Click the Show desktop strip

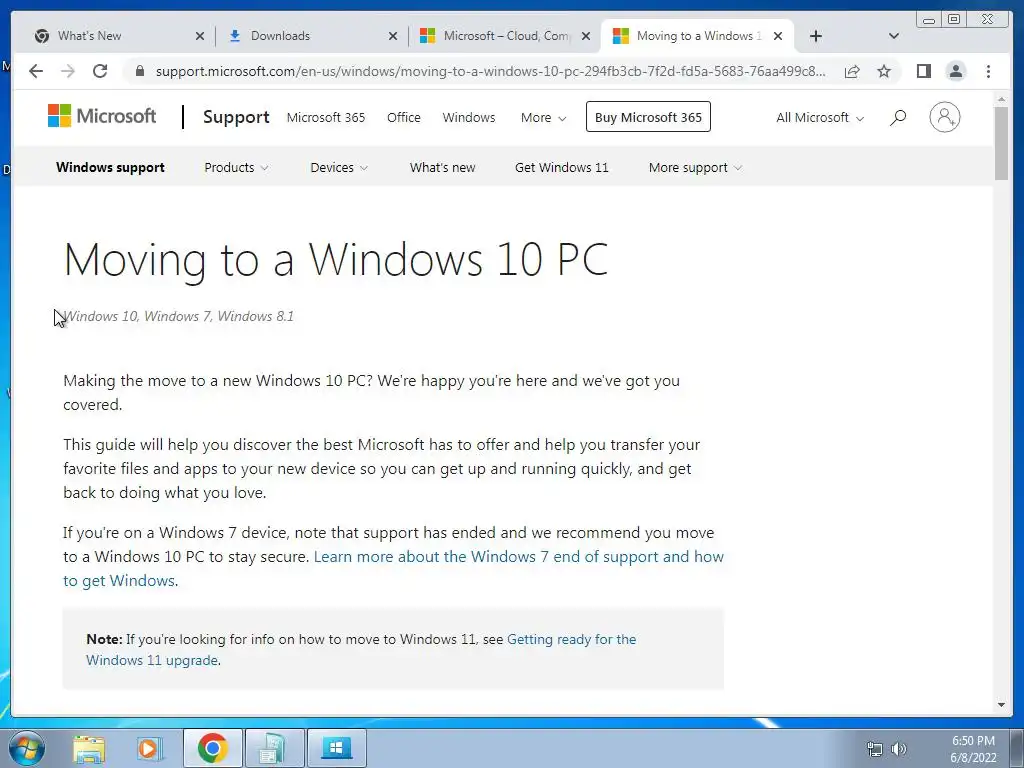point(1017,748)
